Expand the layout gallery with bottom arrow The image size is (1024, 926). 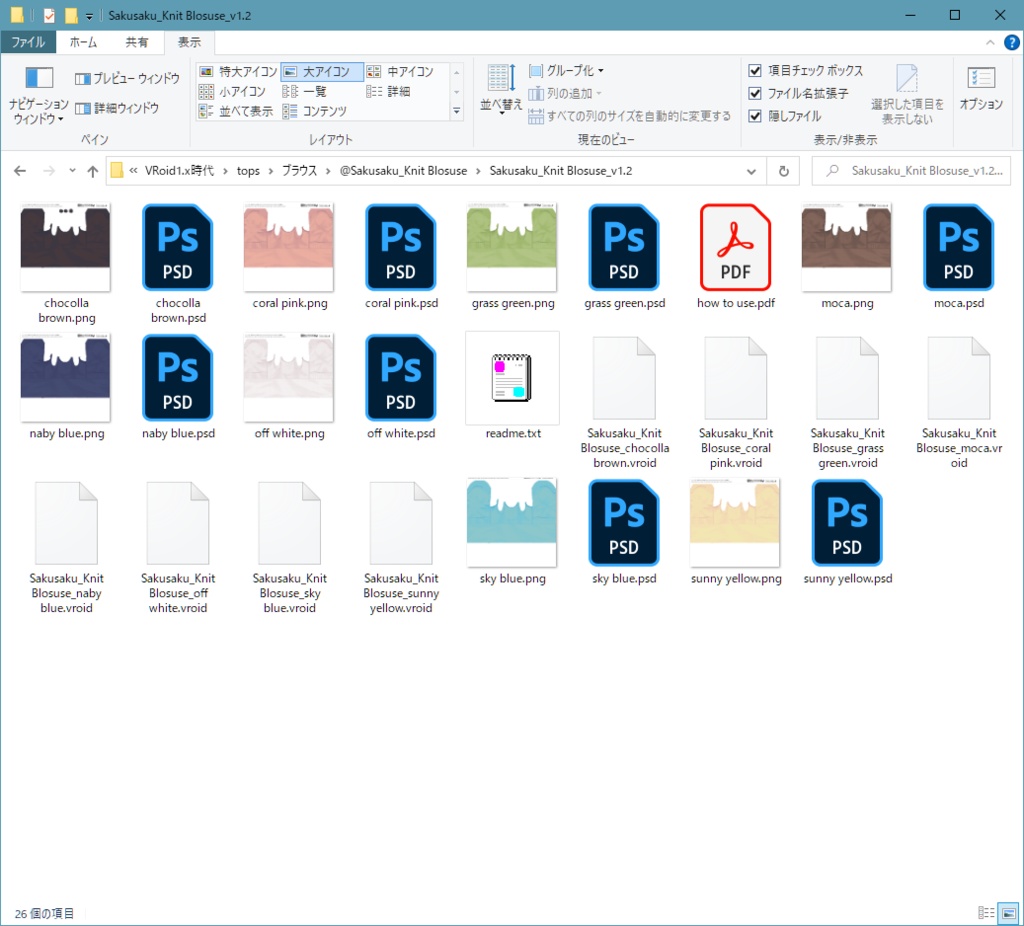[456, 112]
